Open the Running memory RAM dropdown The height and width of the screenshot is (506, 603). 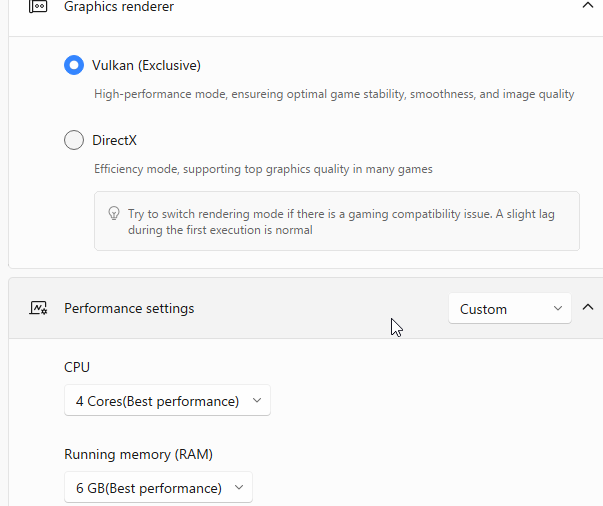tap(158, 488)
